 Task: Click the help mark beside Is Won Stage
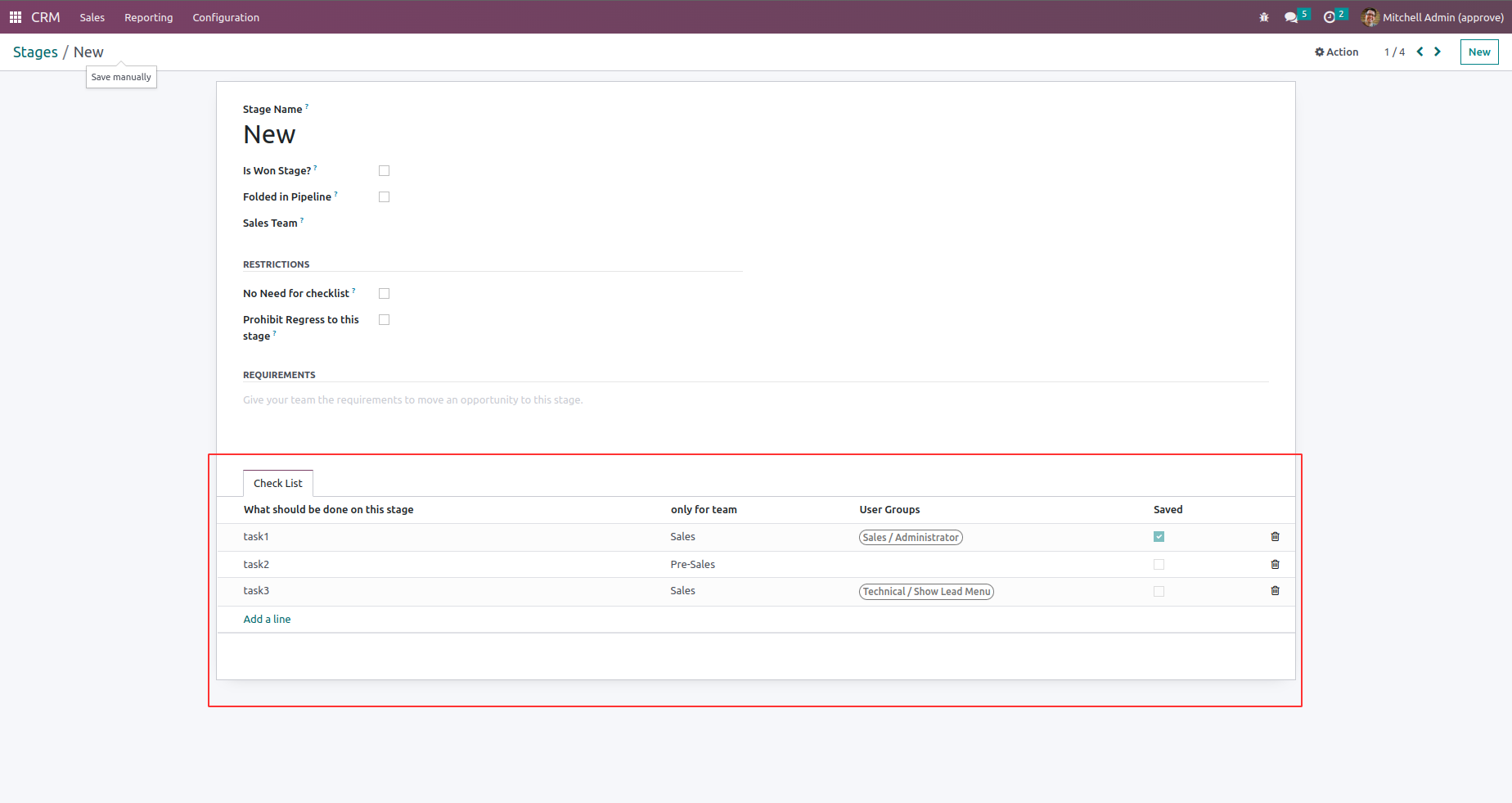[x=315, y=168]
